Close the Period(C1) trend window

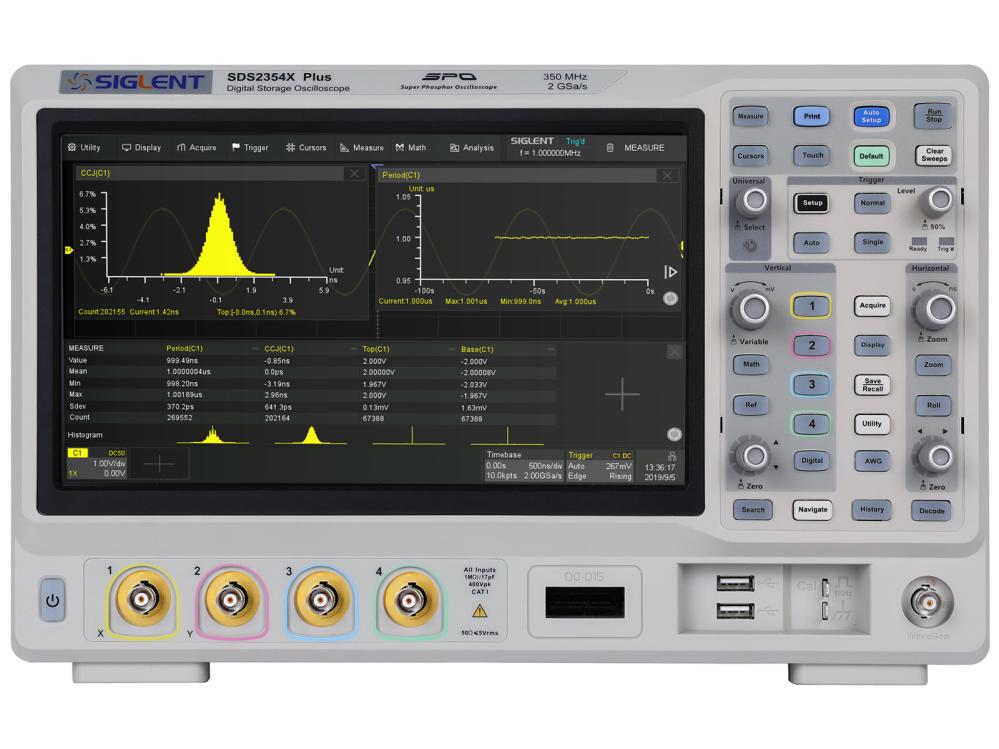(x=667, y=175)
